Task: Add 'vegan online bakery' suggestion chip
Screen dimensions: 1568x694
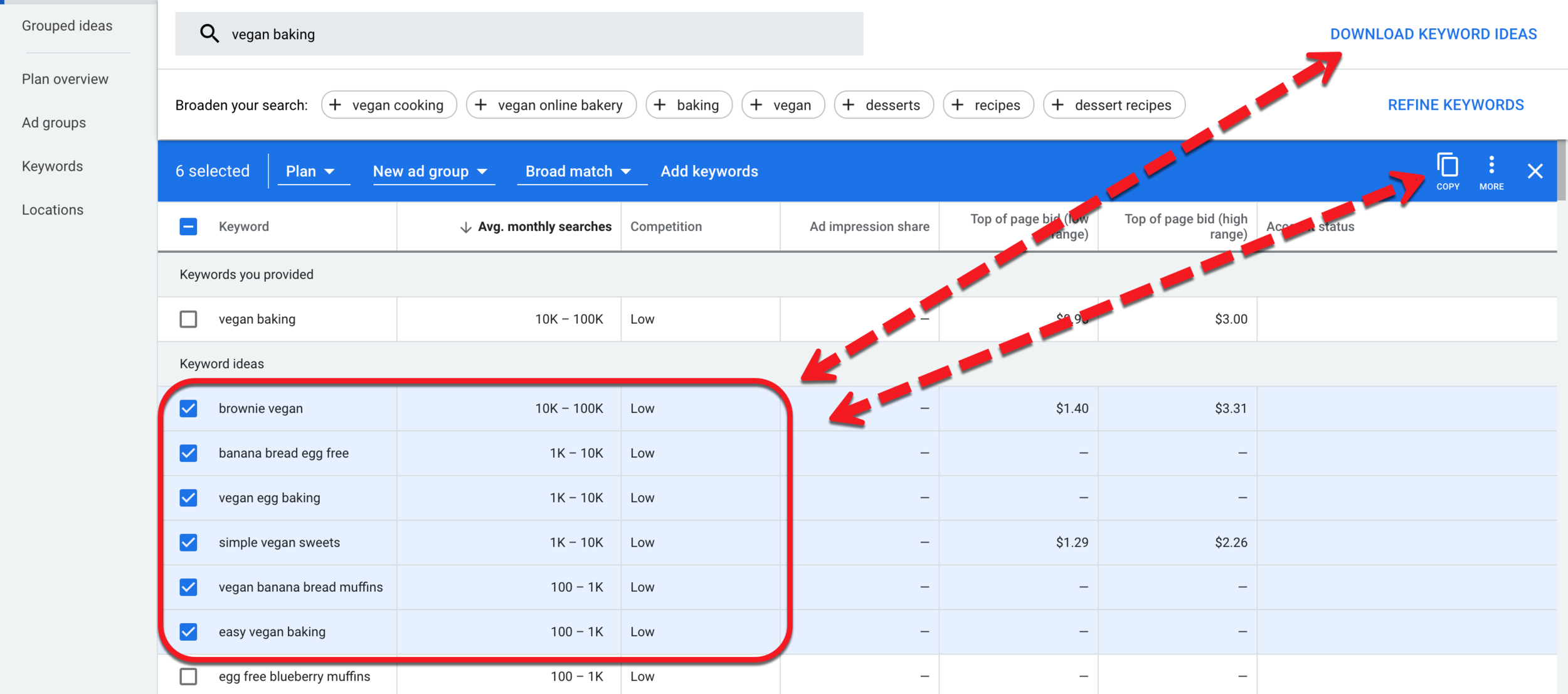Action: click(x=551, y=105)
